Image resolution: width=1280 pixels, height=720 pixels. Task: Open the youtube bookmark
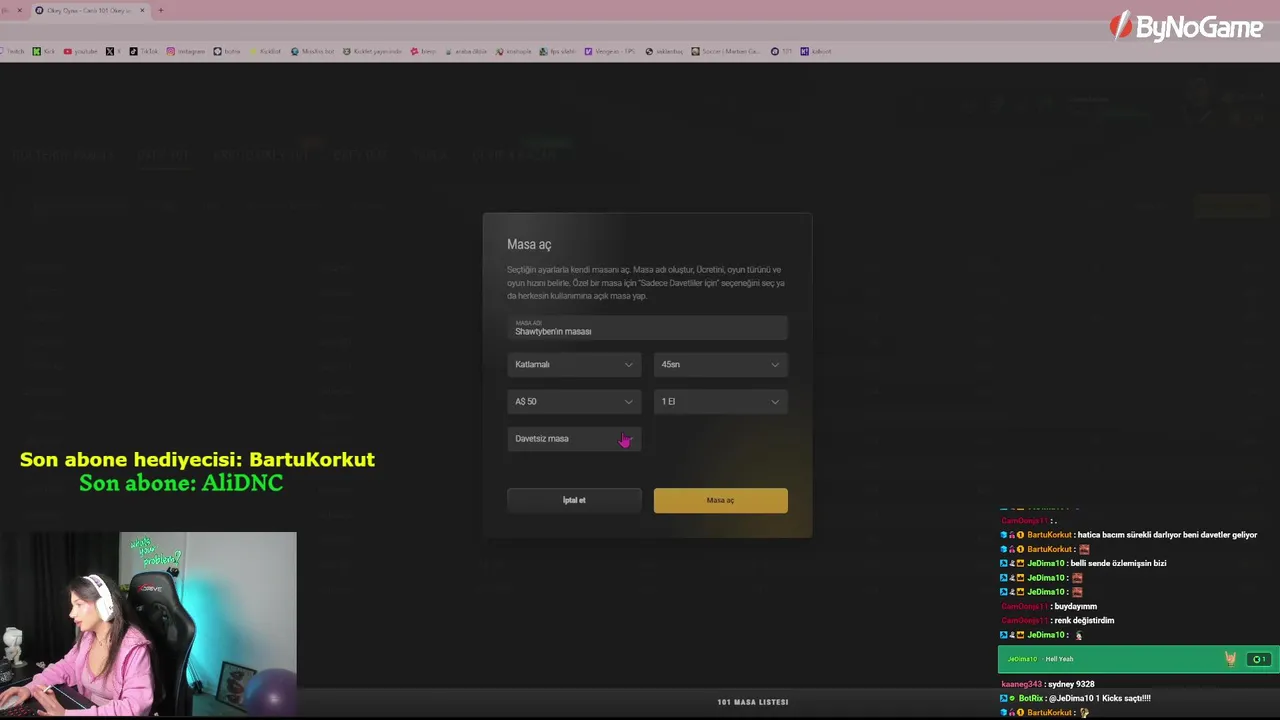coord(81,51)
